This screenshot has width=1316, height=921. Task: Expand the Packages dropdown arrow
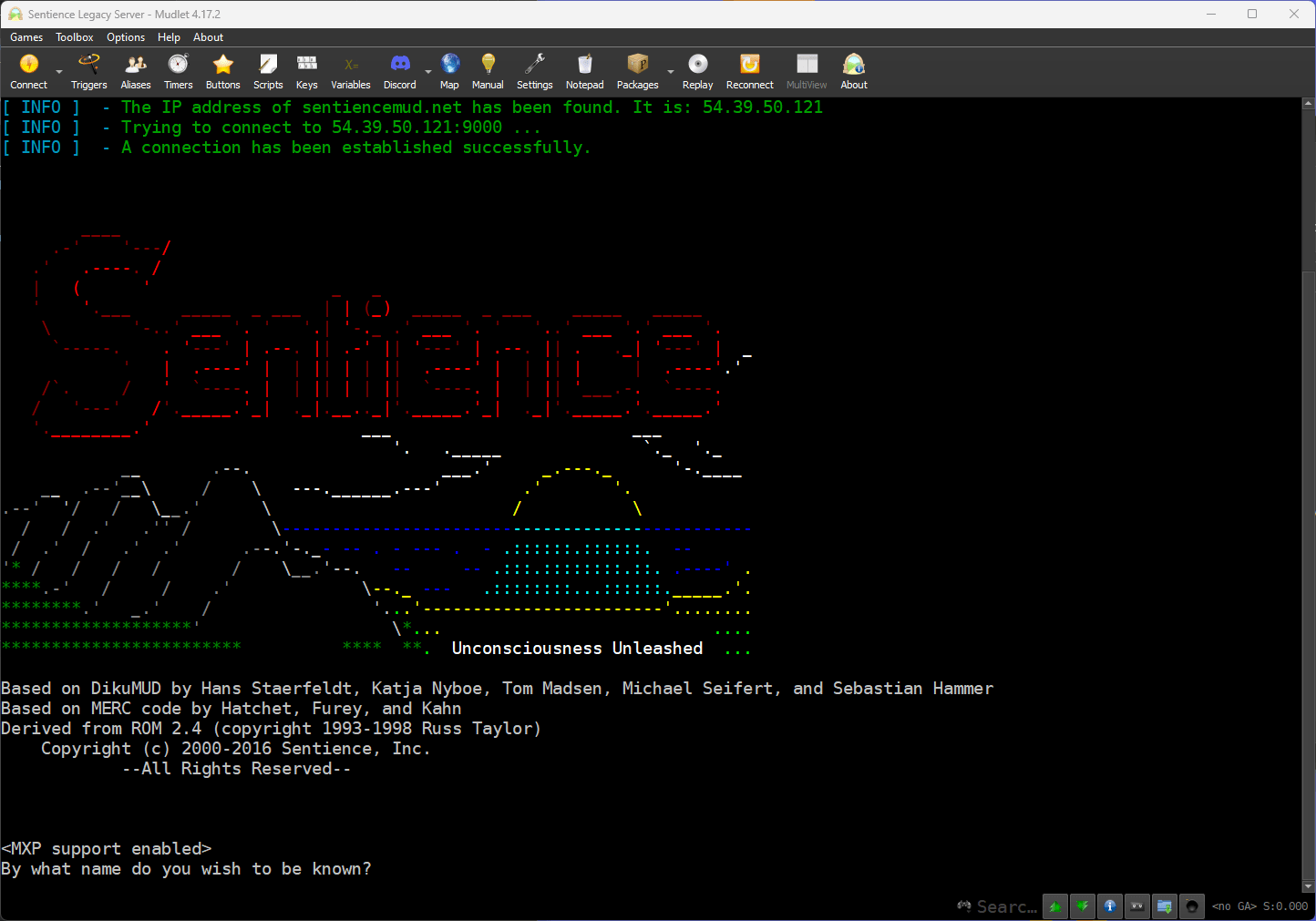pos(671,72)
